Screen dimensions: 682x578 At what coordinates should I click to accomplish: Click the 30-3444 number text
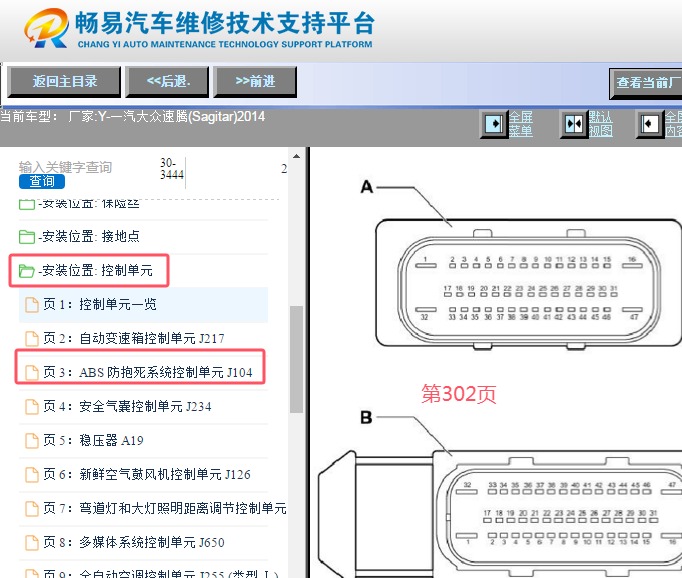172,169
